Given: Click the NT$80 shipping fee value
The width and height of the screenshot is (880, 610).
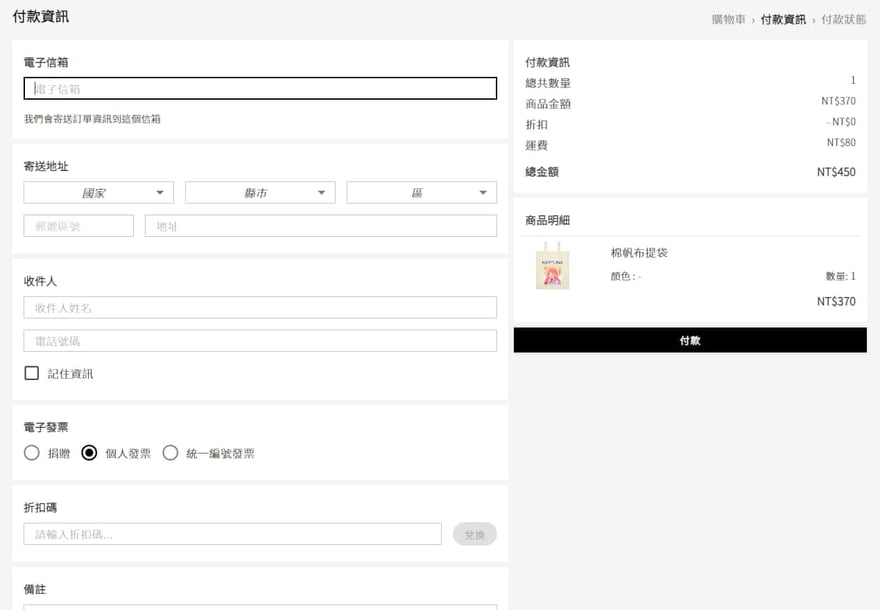Looking at the screenshot, I should [841, 143].
